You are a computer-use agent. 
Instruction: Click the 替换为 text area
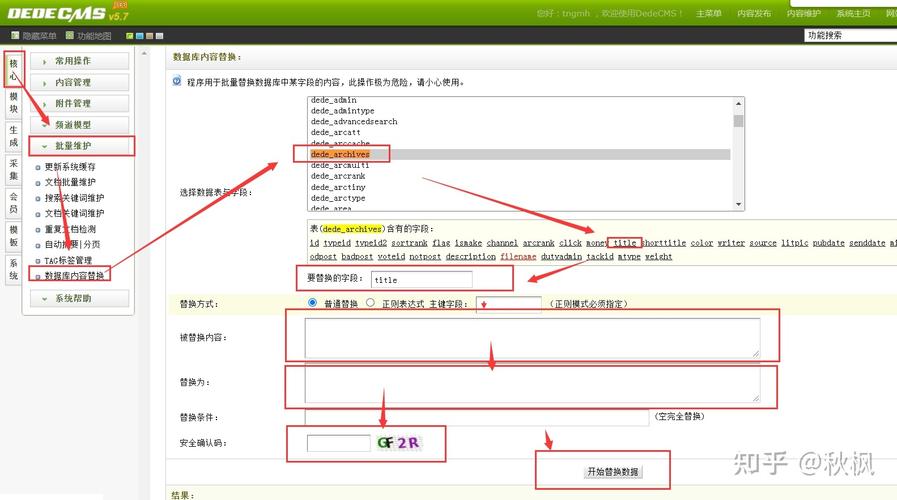click(x=533, y=383)
